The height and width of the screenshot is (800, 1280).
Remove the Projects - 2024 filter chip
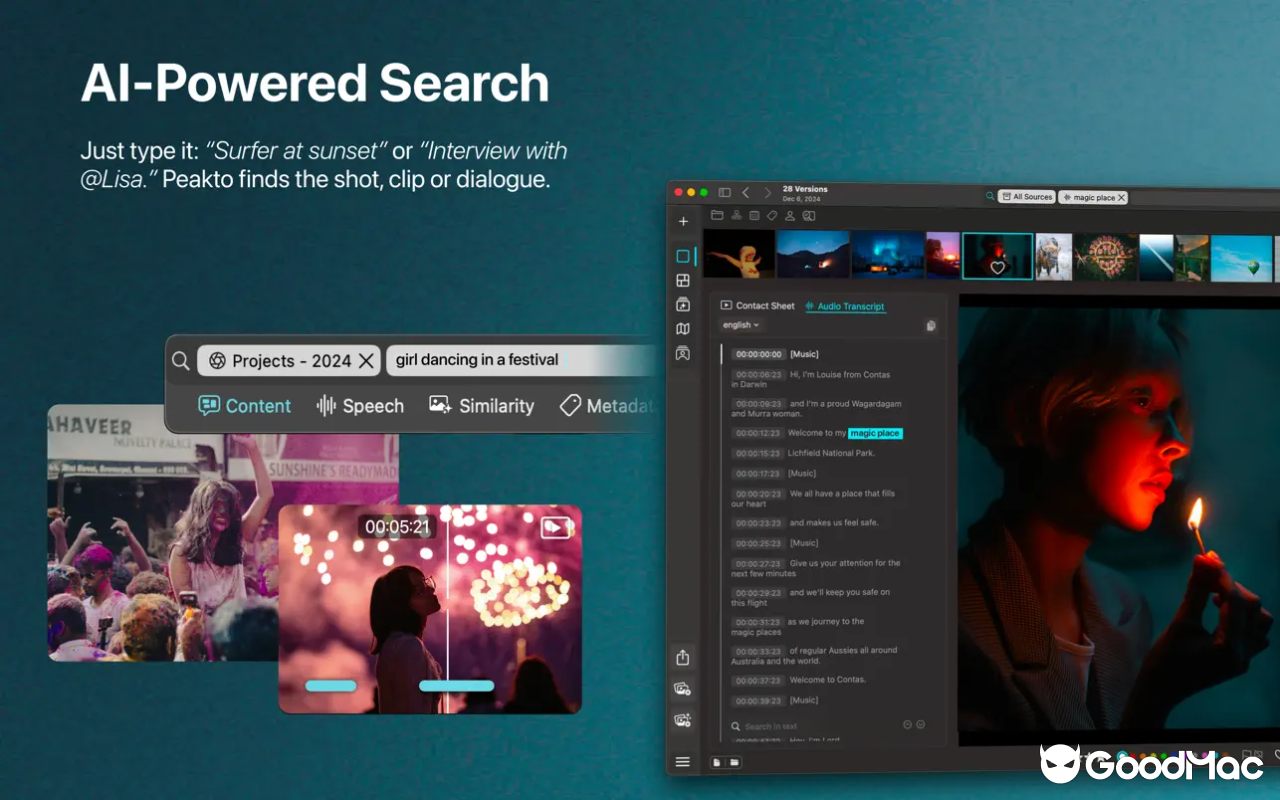(366, 360)
